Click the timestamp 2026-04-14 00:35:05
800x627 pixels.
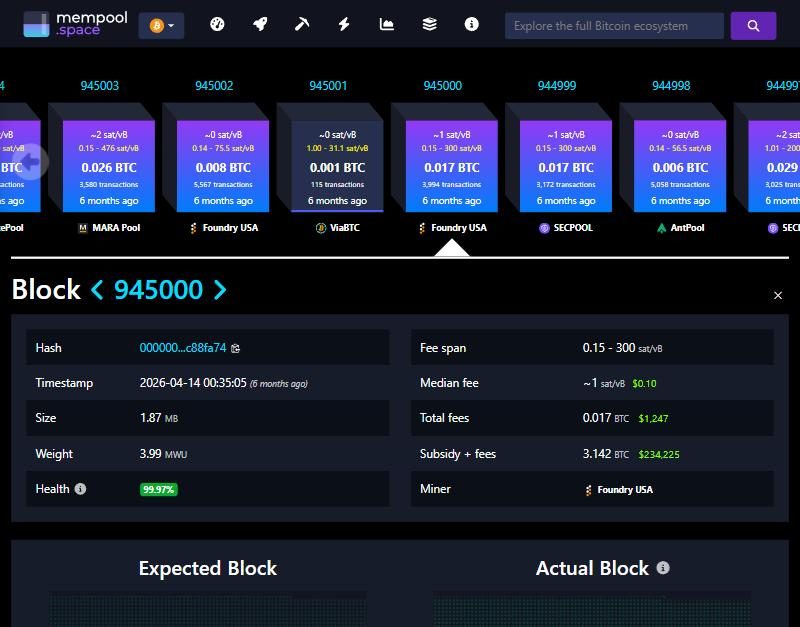(x=193, y=383)
